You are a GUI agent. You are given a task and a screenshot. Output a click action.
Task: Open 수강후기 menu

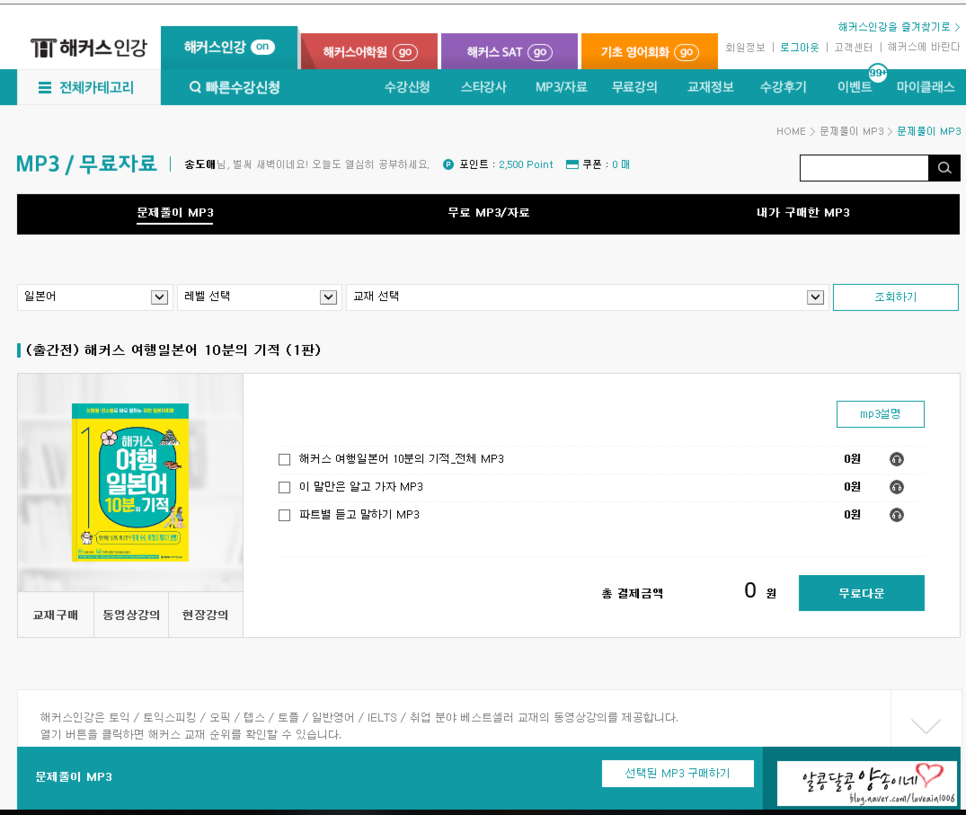click(783, 87)
